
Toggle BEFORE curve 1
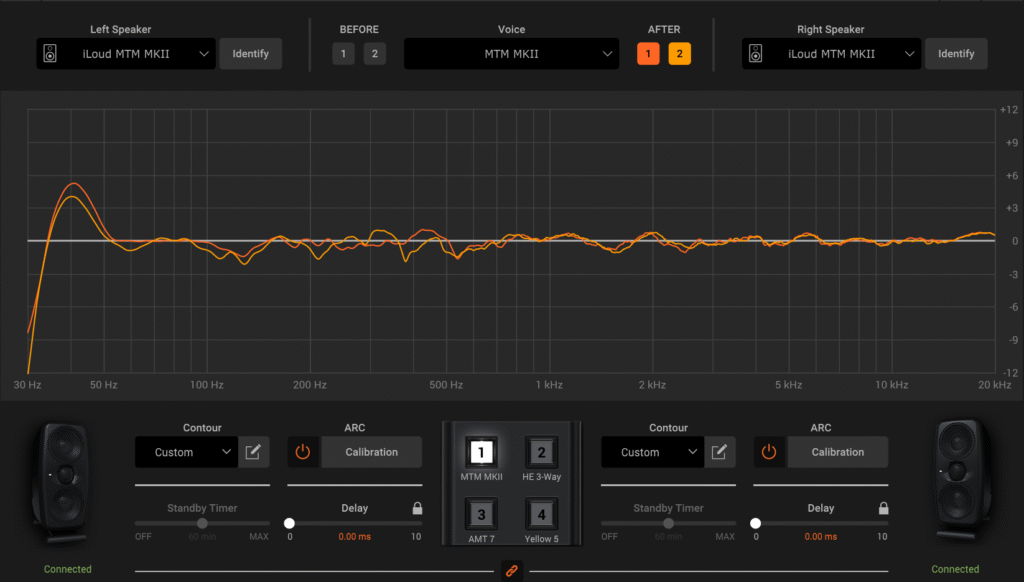click(344, 54)
